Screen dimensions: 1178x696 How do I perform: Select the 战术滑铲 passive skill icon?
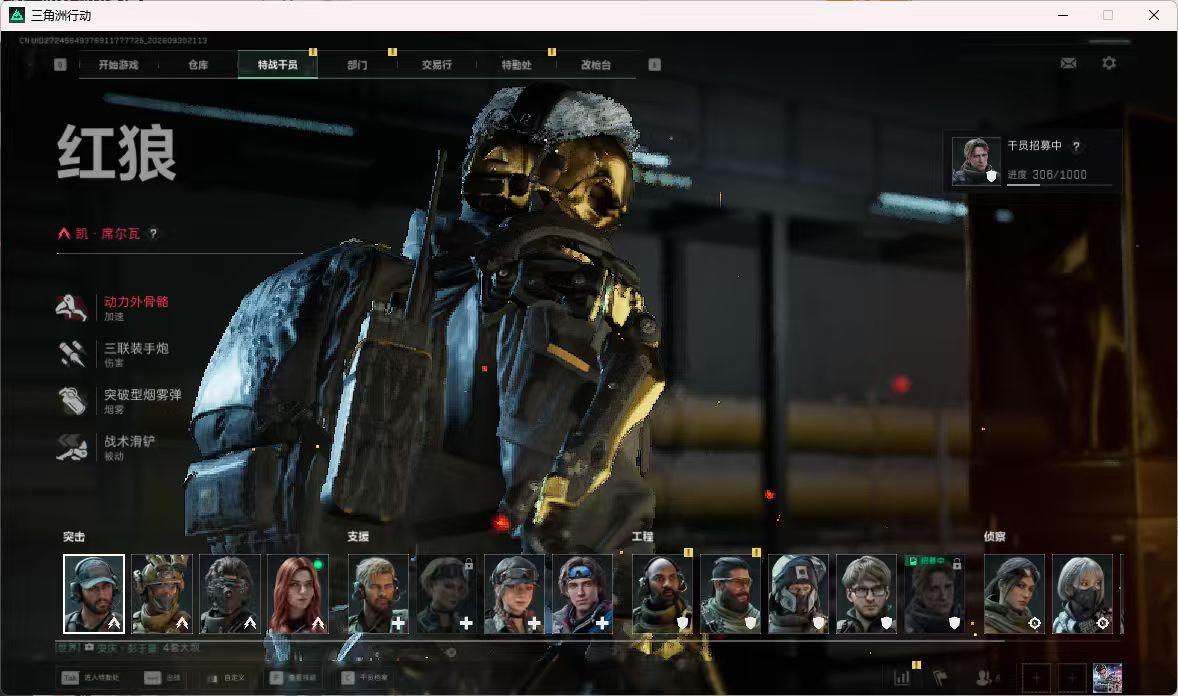pos(72,447)
